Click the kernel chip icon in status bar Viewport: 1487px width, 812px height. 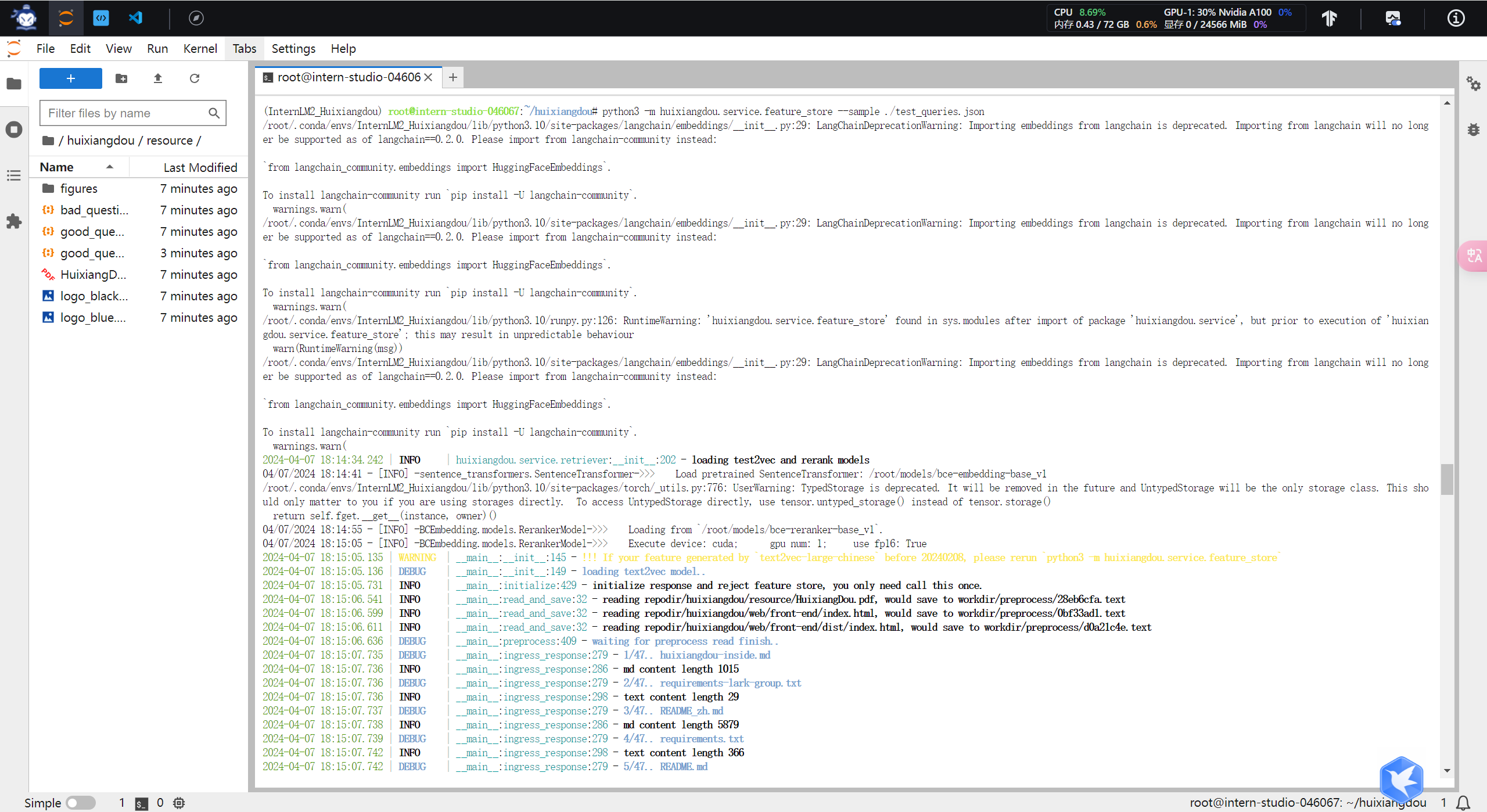tap(179, 803)
